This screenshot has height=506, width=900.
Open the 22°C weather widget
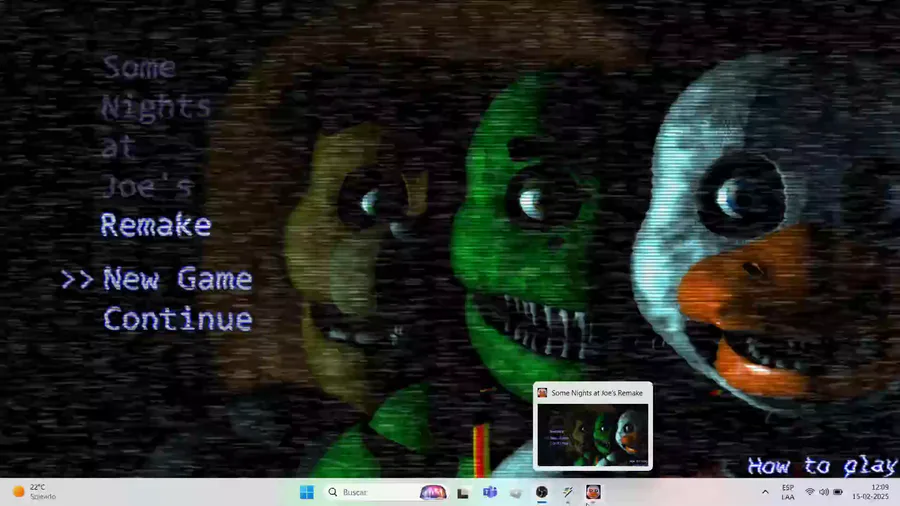pyautogui.click(x=34, y=492)
